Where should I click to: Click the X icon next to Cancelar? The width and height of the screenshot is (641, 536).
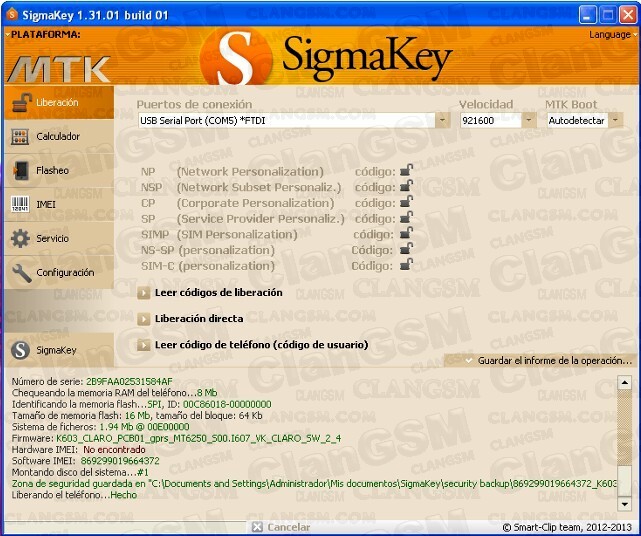pos(257,527)
